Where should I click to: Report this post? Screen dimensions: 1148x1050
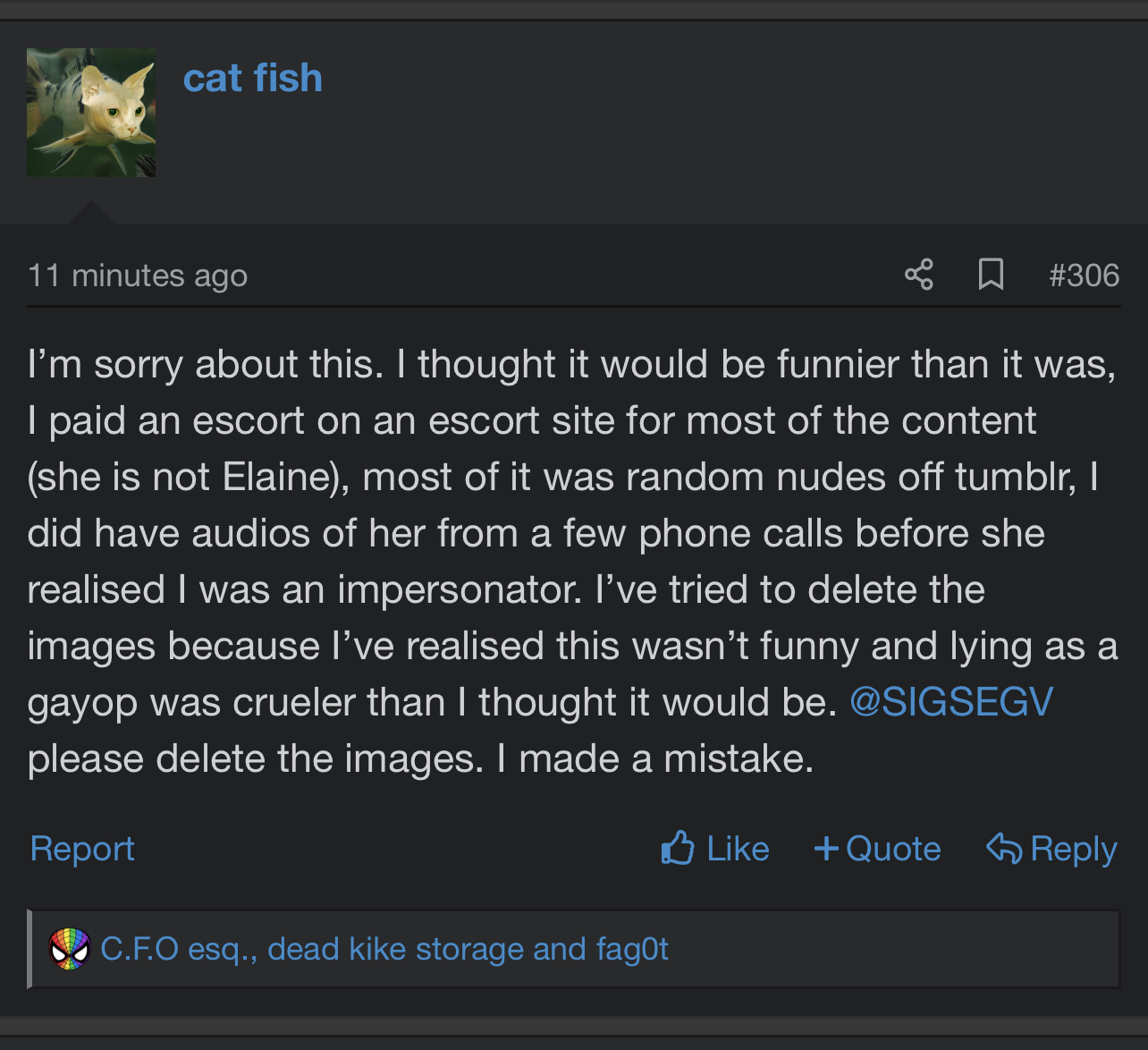click(82, 848)
